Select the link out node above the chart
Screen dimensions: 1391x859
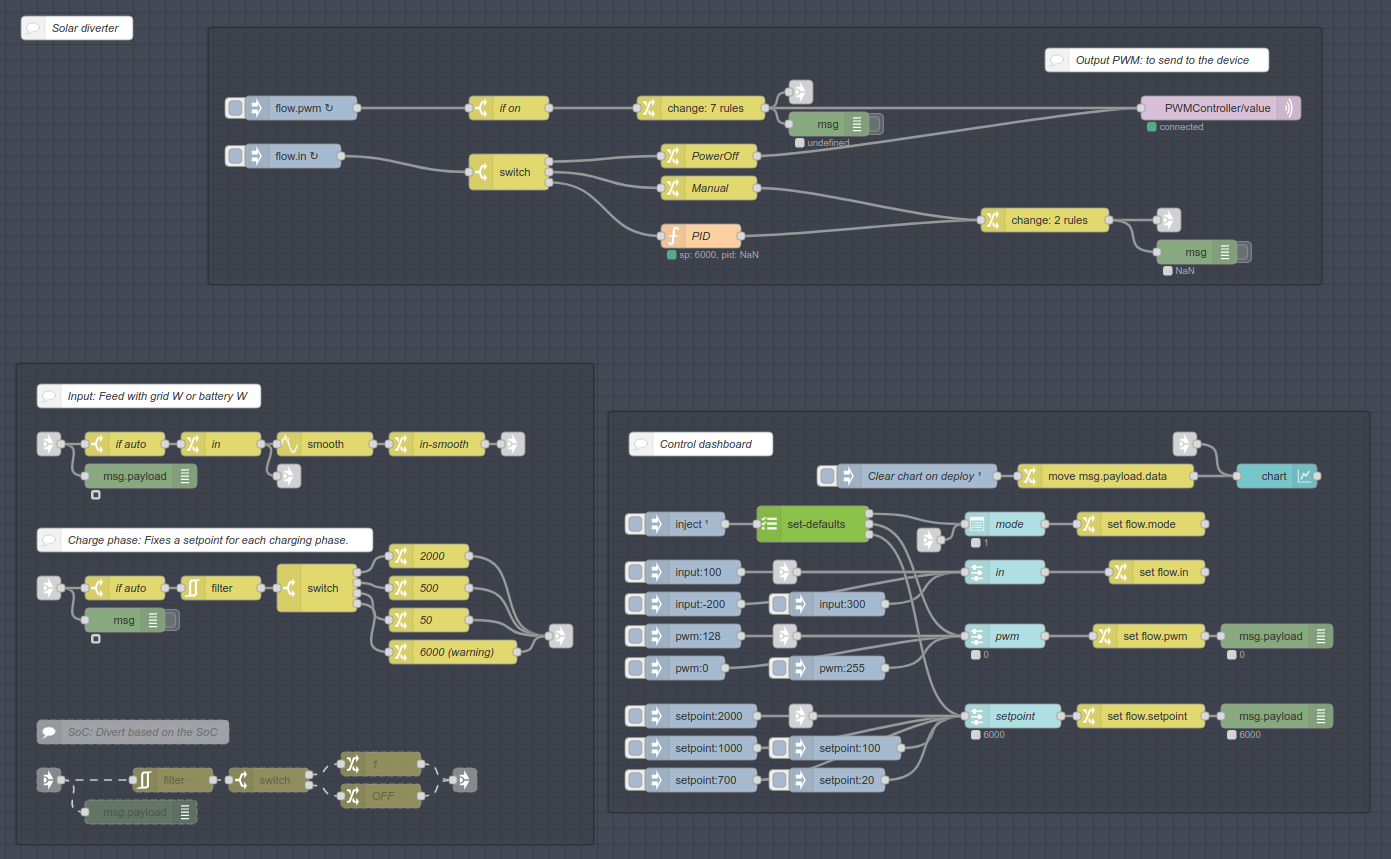1185,444
